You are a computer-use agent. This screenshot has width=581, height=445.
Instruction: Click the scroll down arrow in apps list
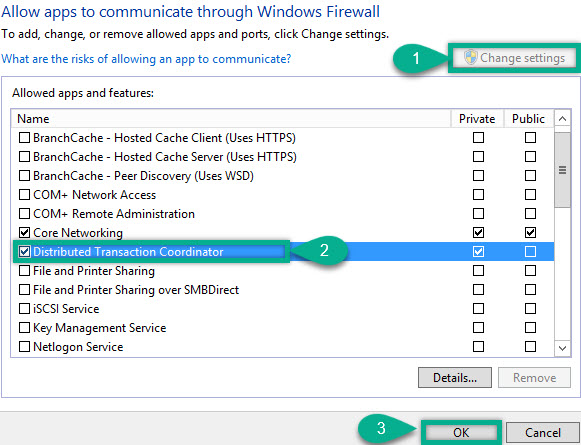click(x=562, y=348)
